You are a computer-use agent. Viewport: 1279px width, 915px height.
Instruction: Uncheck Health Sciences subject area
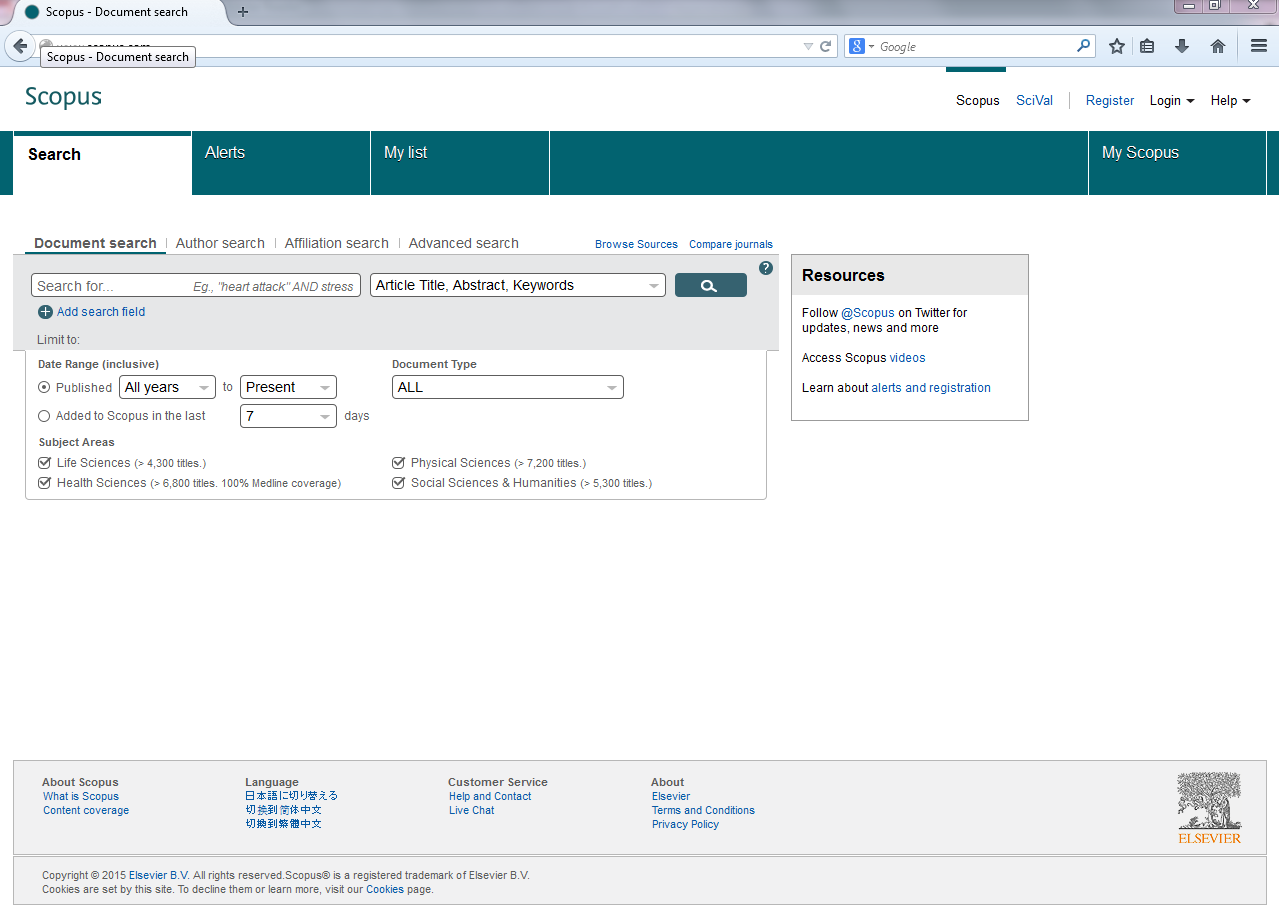coord(44,483)
